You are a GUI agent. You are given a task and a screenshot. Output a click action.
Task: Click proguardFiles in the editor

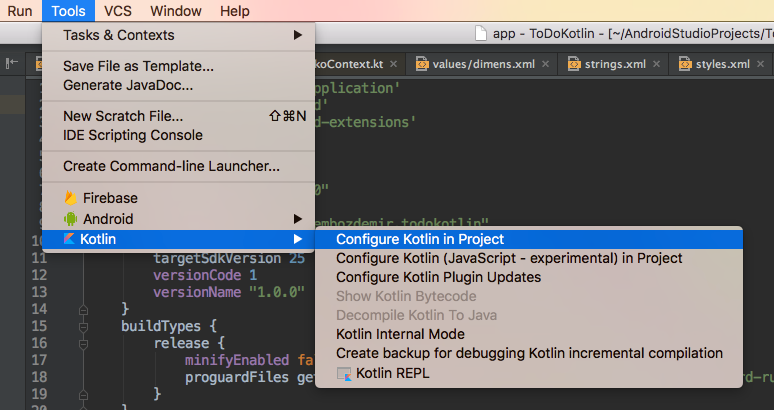click(237, 377)
